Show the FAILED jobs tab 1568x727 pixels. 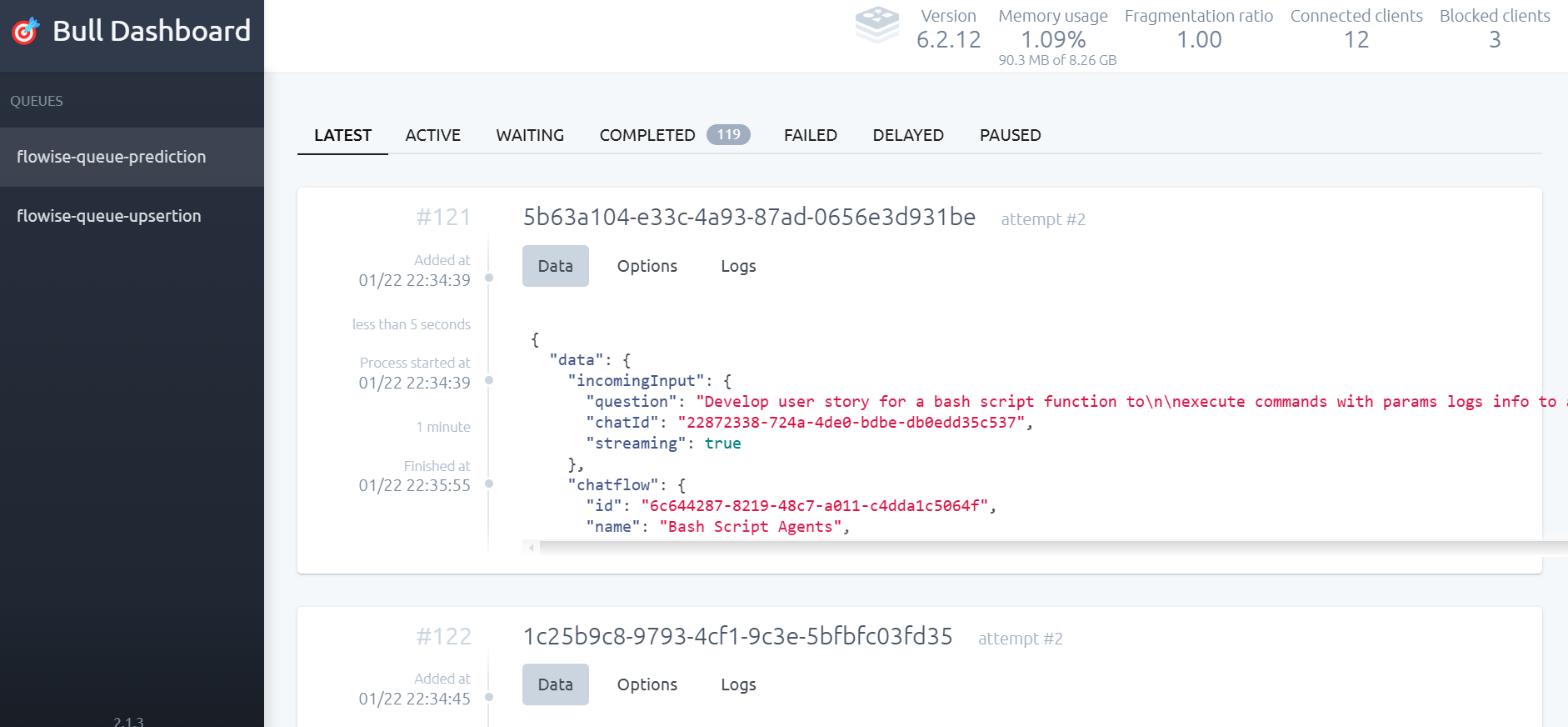(810, 135)
